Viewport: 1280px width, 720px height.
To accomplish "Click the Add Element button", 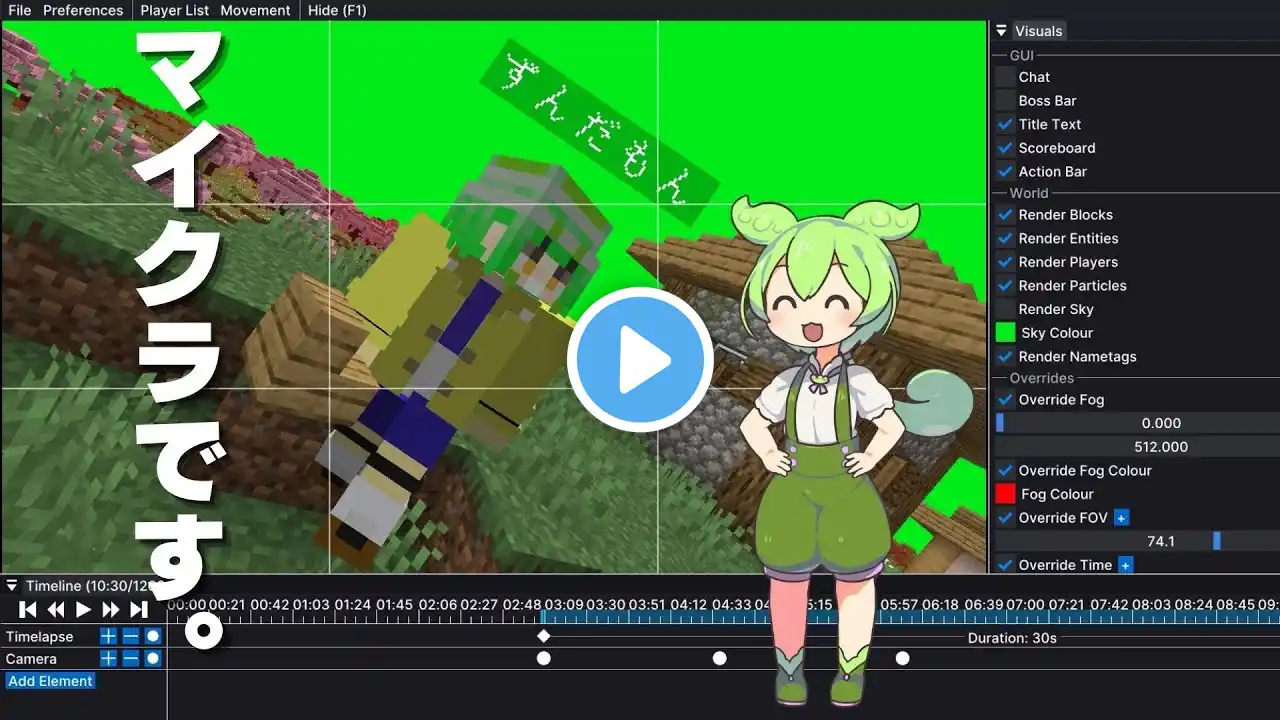I will click(x=50, y=681).
